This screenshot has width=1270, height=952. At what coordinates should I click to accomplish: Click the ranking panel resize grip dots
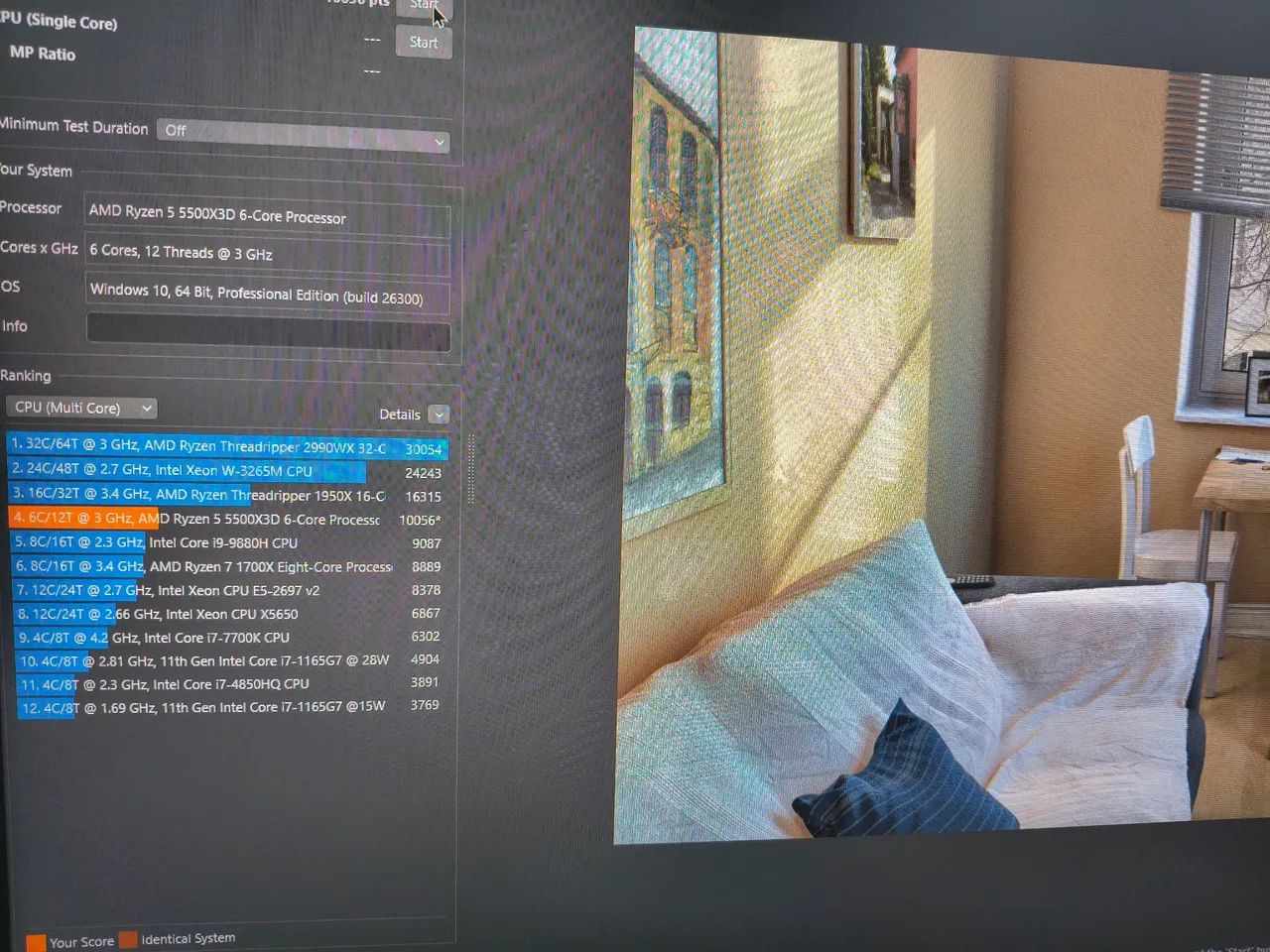pyautogui.click(x=471, y=469)
